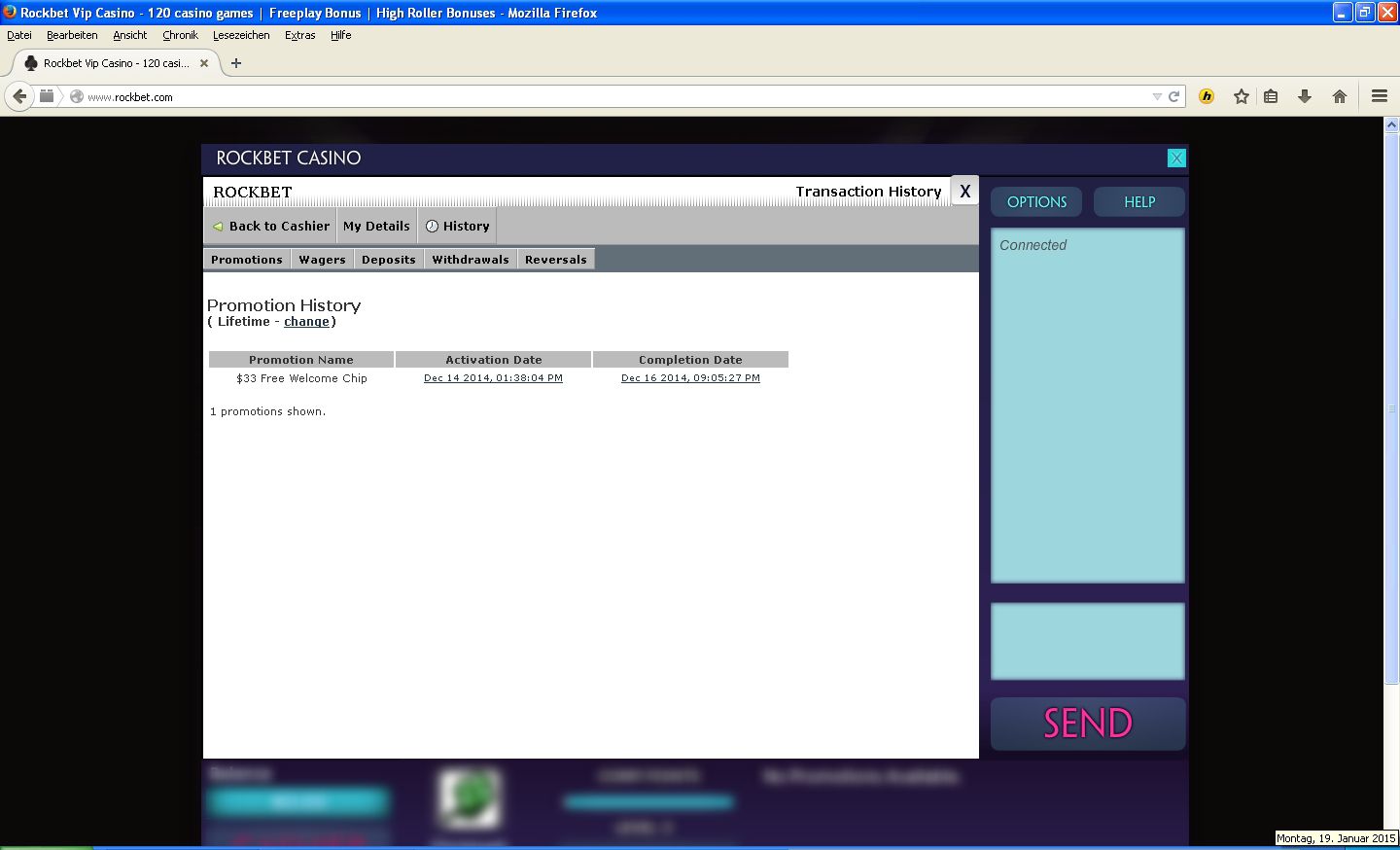
Task: Open the My Details section
Action: [376, 226]
